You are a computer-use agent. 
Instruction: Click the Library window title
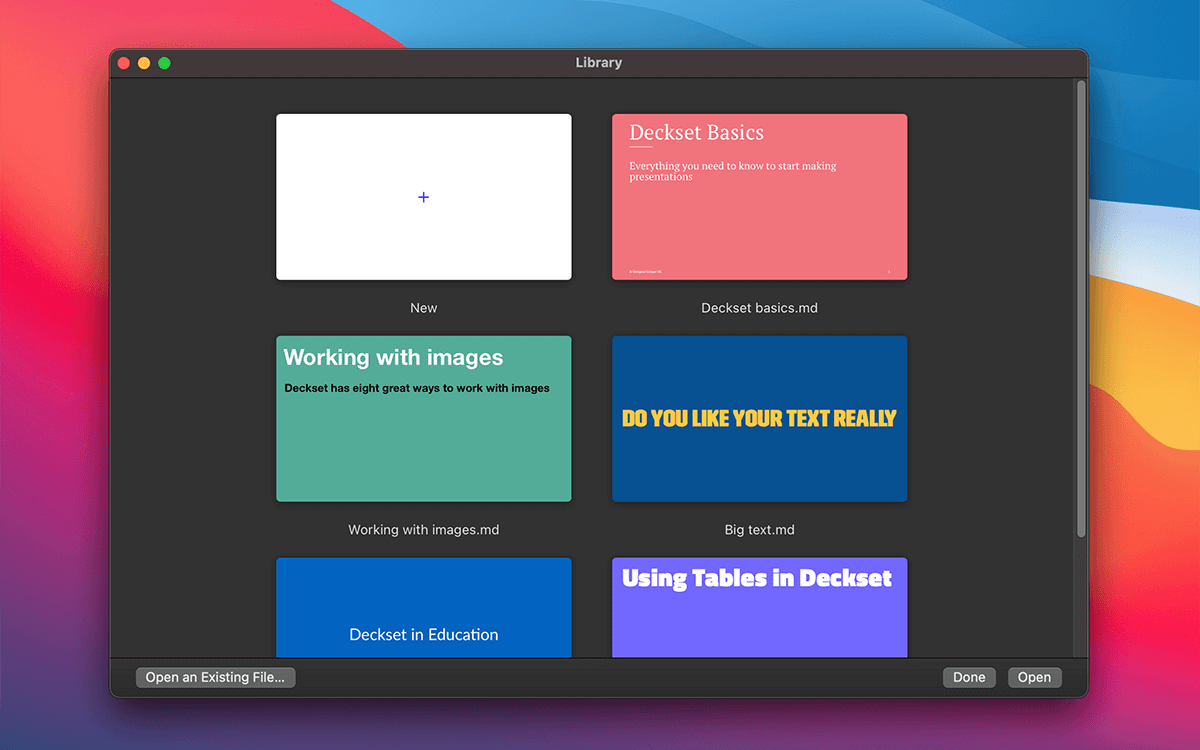tap(599, 63)
